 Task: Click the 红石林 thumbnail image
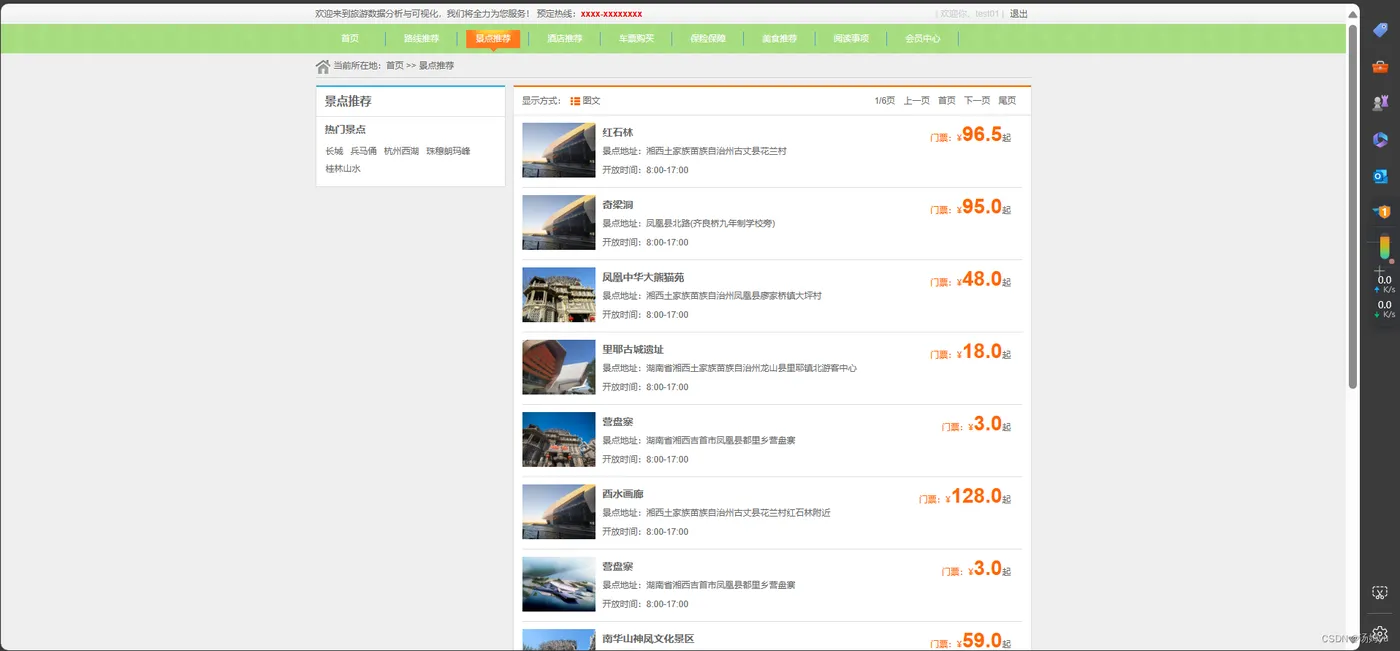click(x=559, y=150)
